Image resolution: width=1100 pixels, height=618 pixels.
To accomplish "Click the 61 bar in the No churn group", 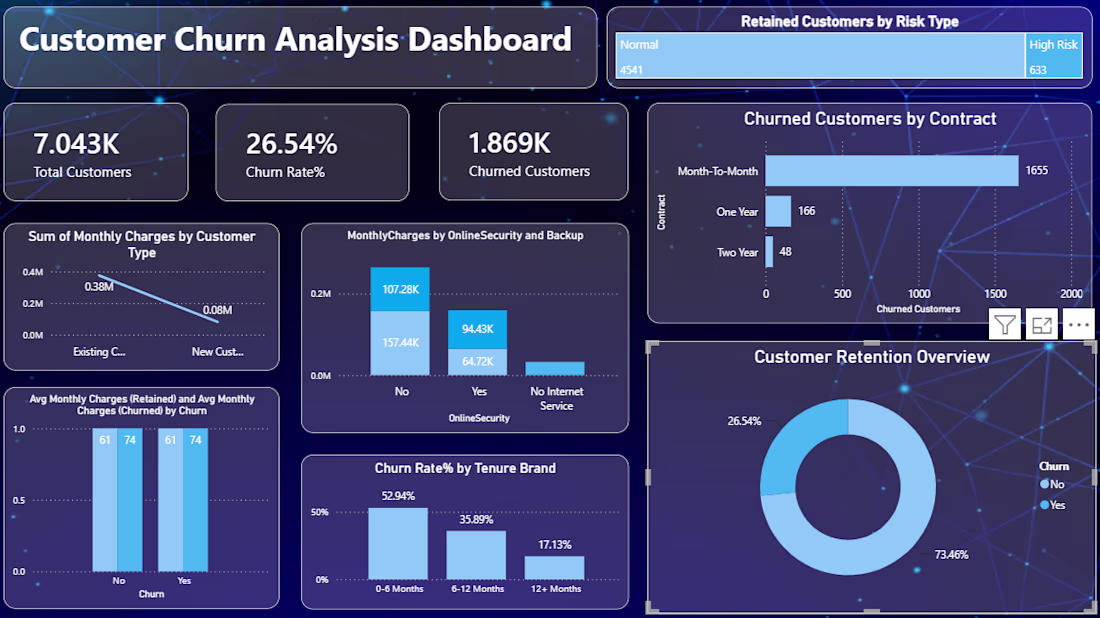I will (105, 499).
